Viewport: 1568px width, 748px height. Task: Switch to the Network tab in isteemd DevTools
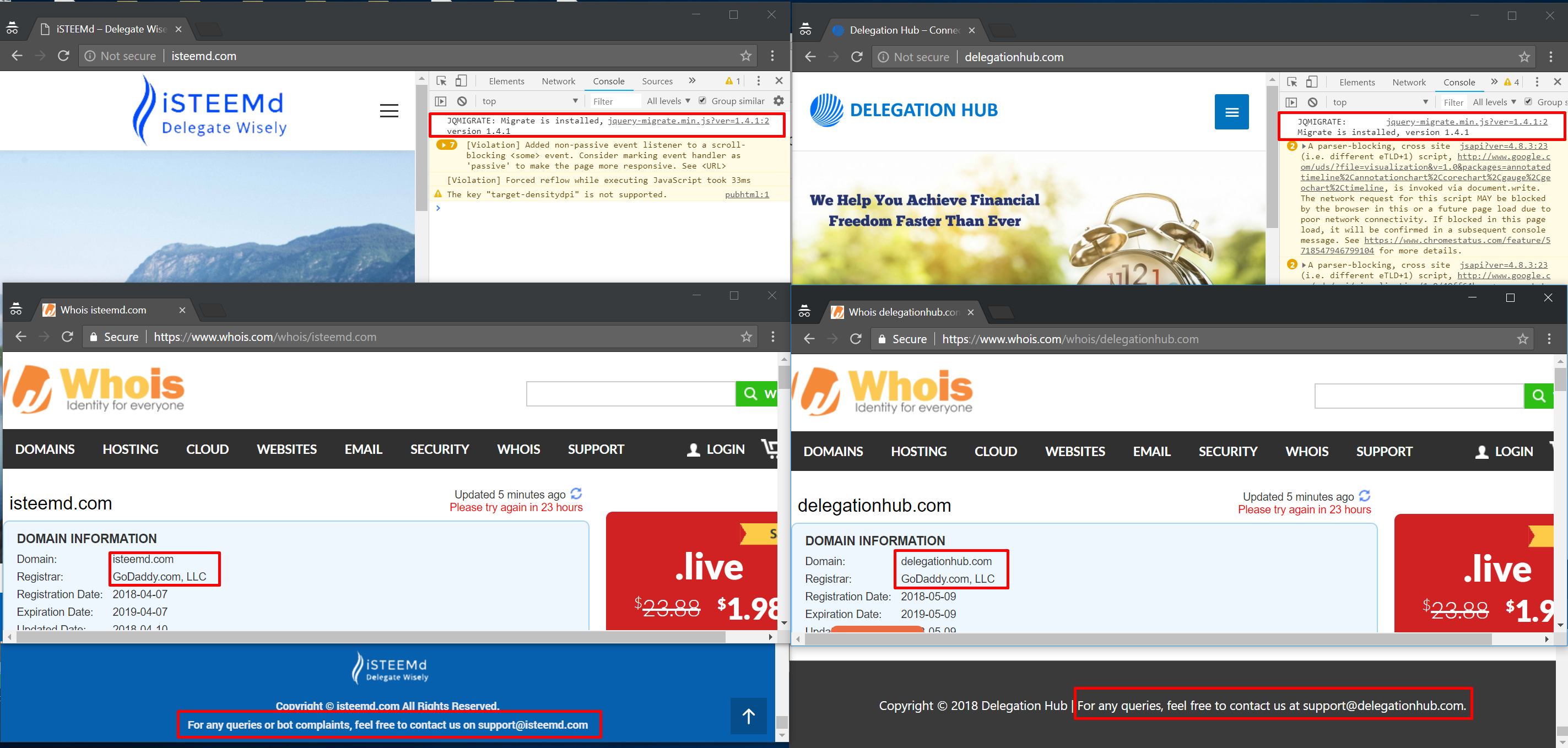click(x=558, y=81)
